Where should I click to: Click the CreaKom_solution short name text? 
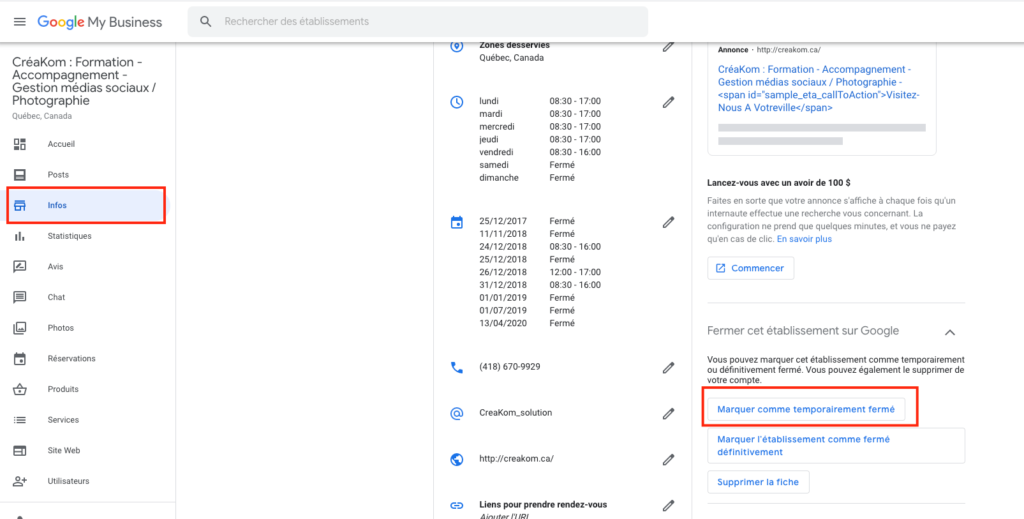point(515,413)
